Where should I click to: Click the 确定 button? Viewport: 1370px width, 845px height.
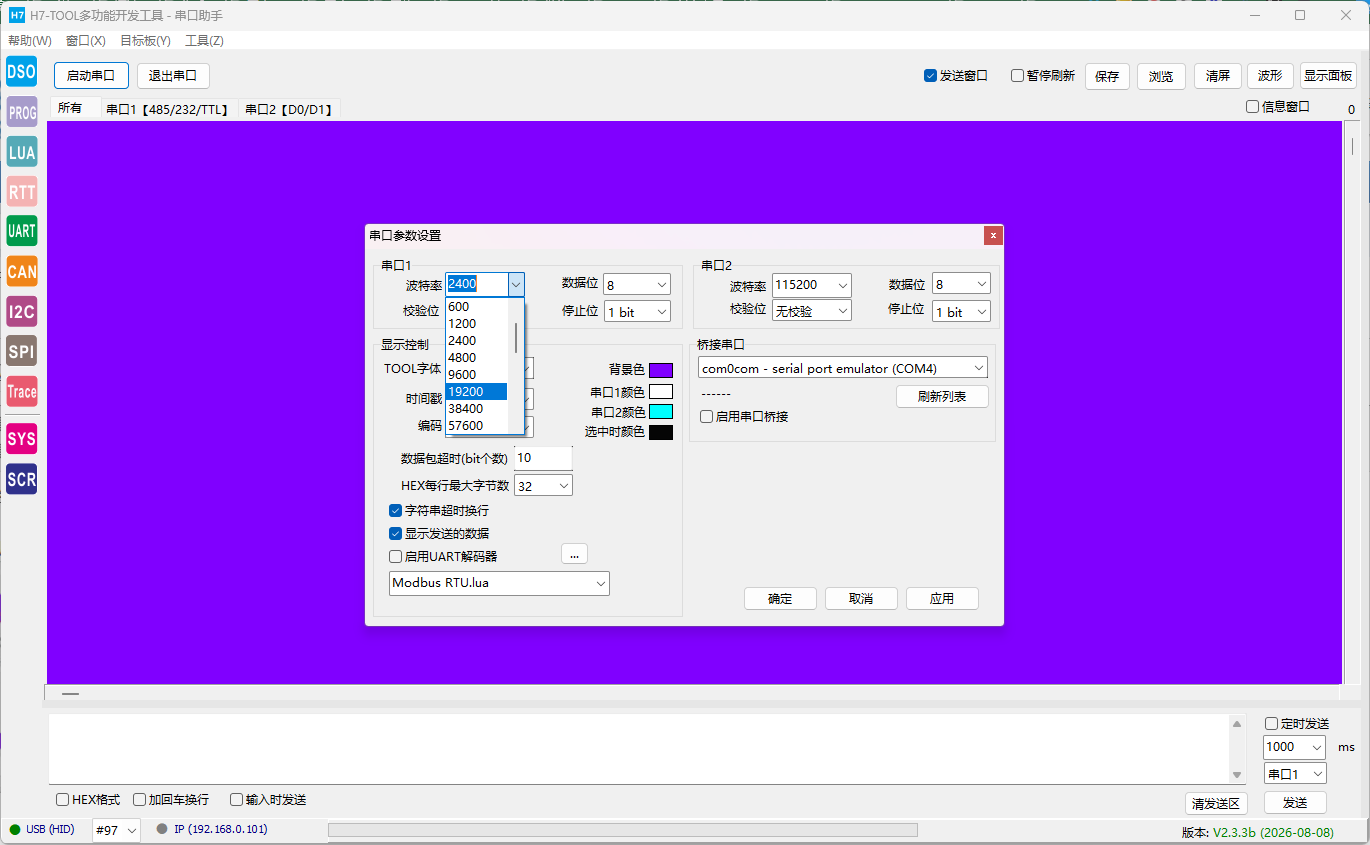coord(780,598)
